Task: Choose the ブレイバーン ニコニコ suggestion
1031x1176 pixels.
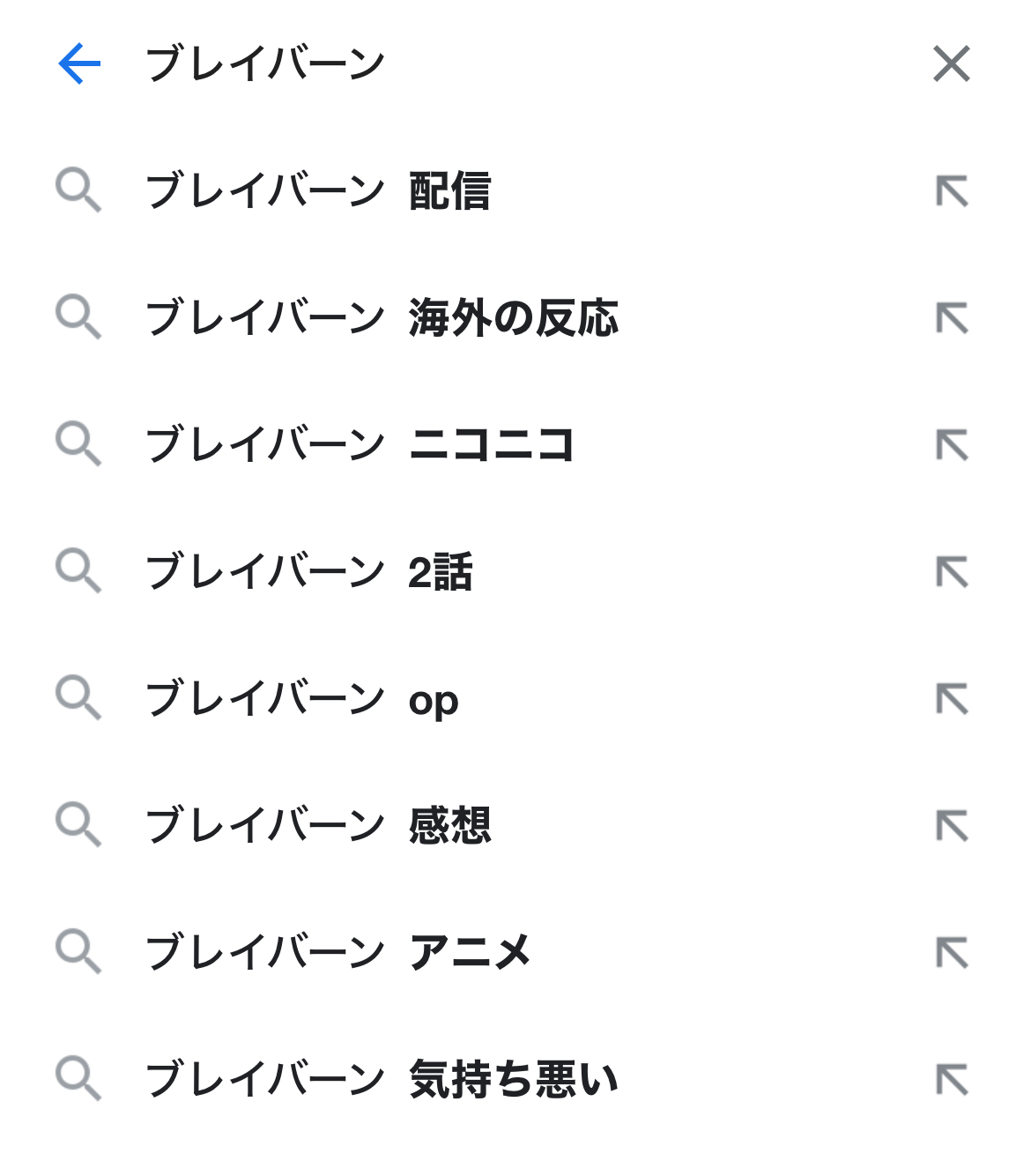Action: (360, 445)
